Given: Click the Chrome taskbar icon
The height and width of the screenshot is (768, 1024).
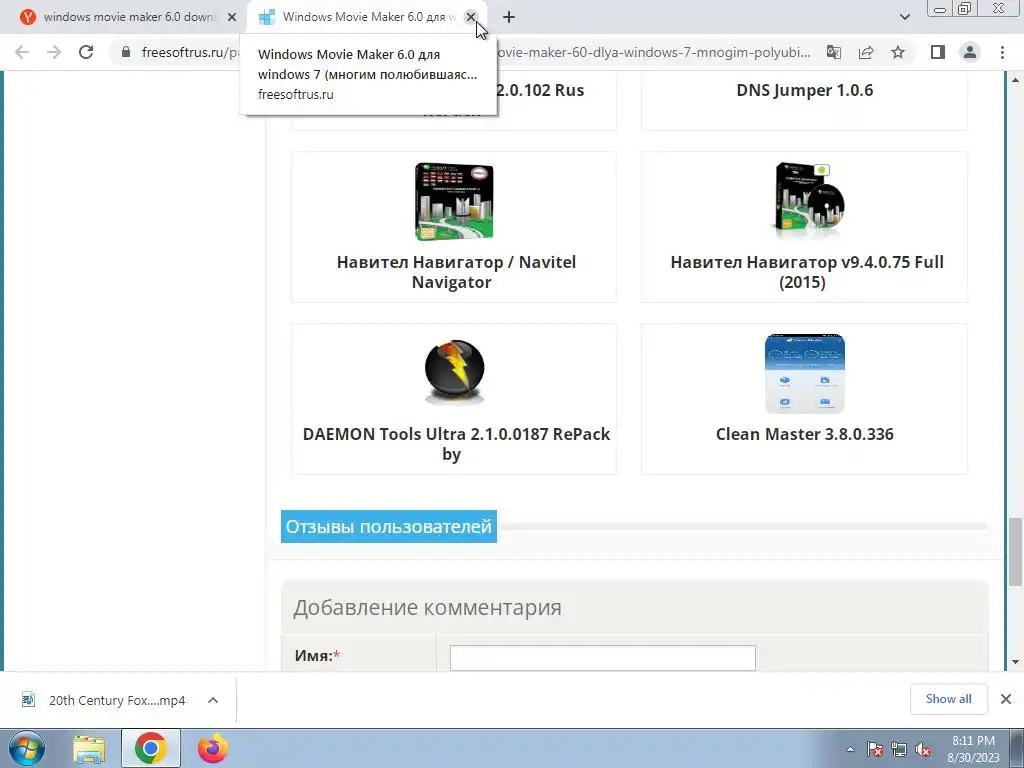Looking at the screenshot, I should coord(151,748).
